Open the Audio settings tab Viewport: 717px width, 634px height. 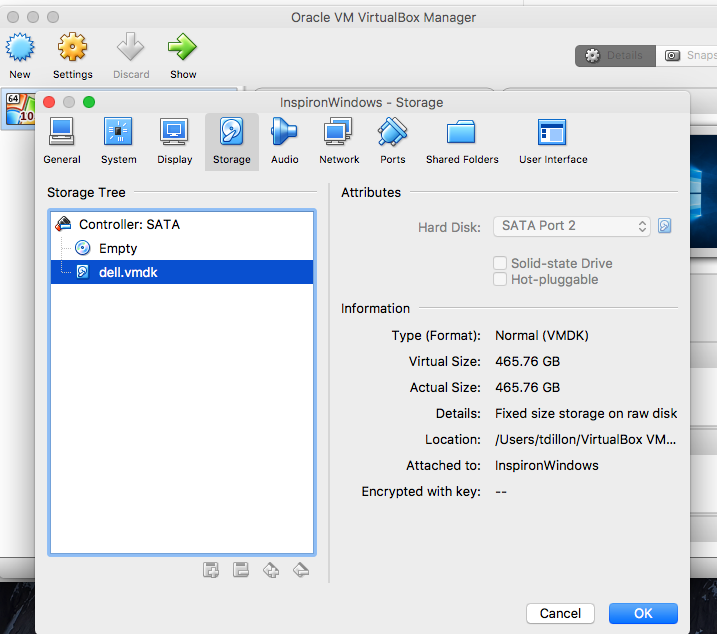284,141
